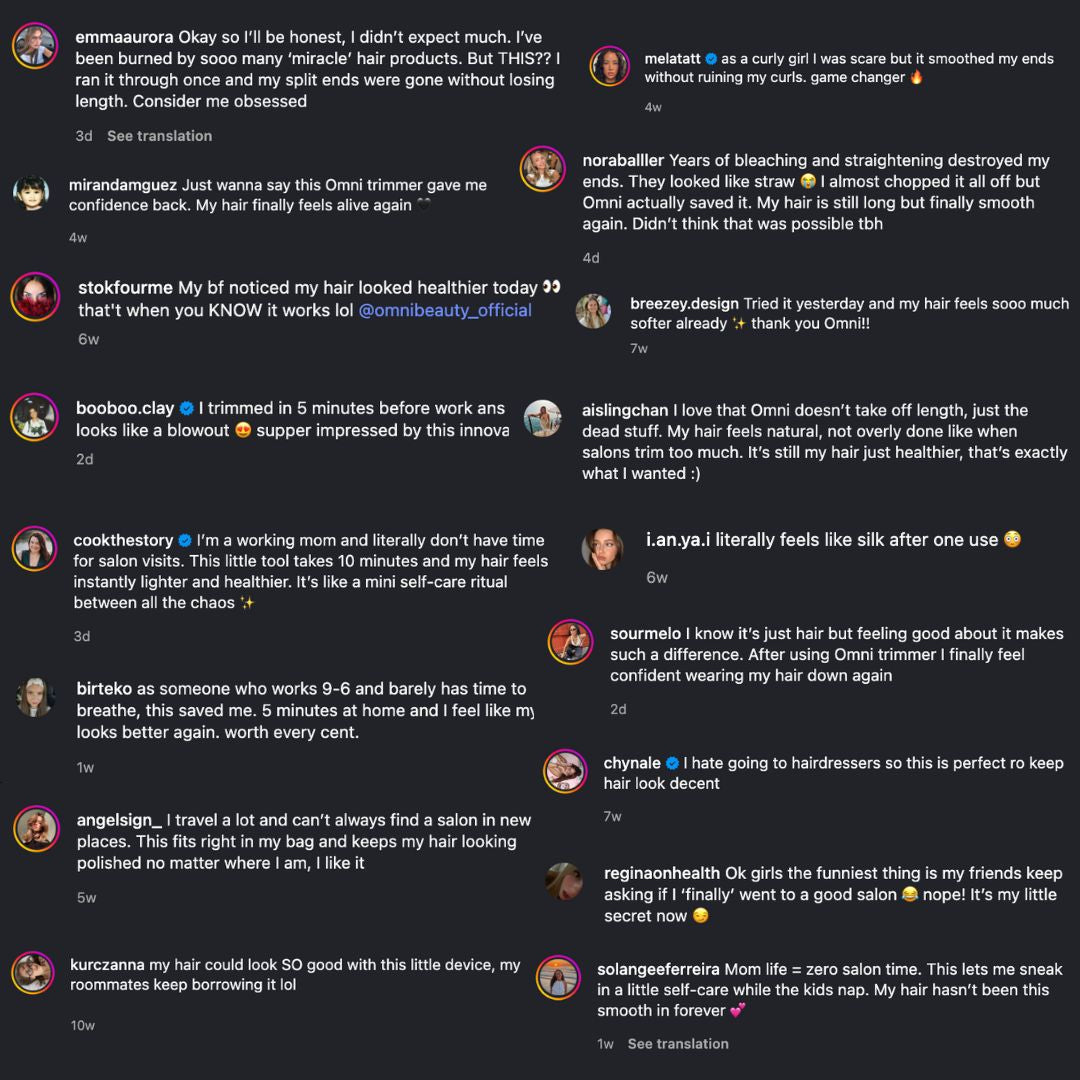The image size is (1080, 1080).
Task: Click sourmelo's profile picture
Action: (571, 643)
